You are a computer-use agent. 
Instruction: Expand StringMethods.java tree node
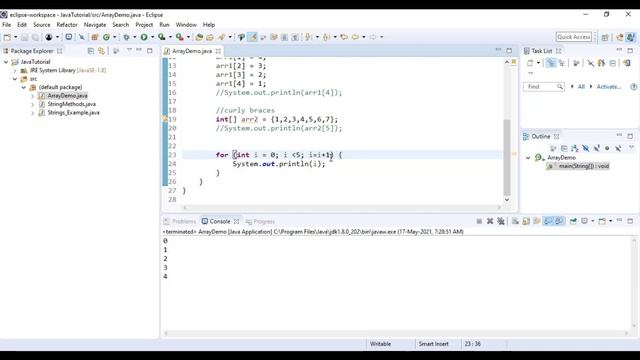[33, 104]
